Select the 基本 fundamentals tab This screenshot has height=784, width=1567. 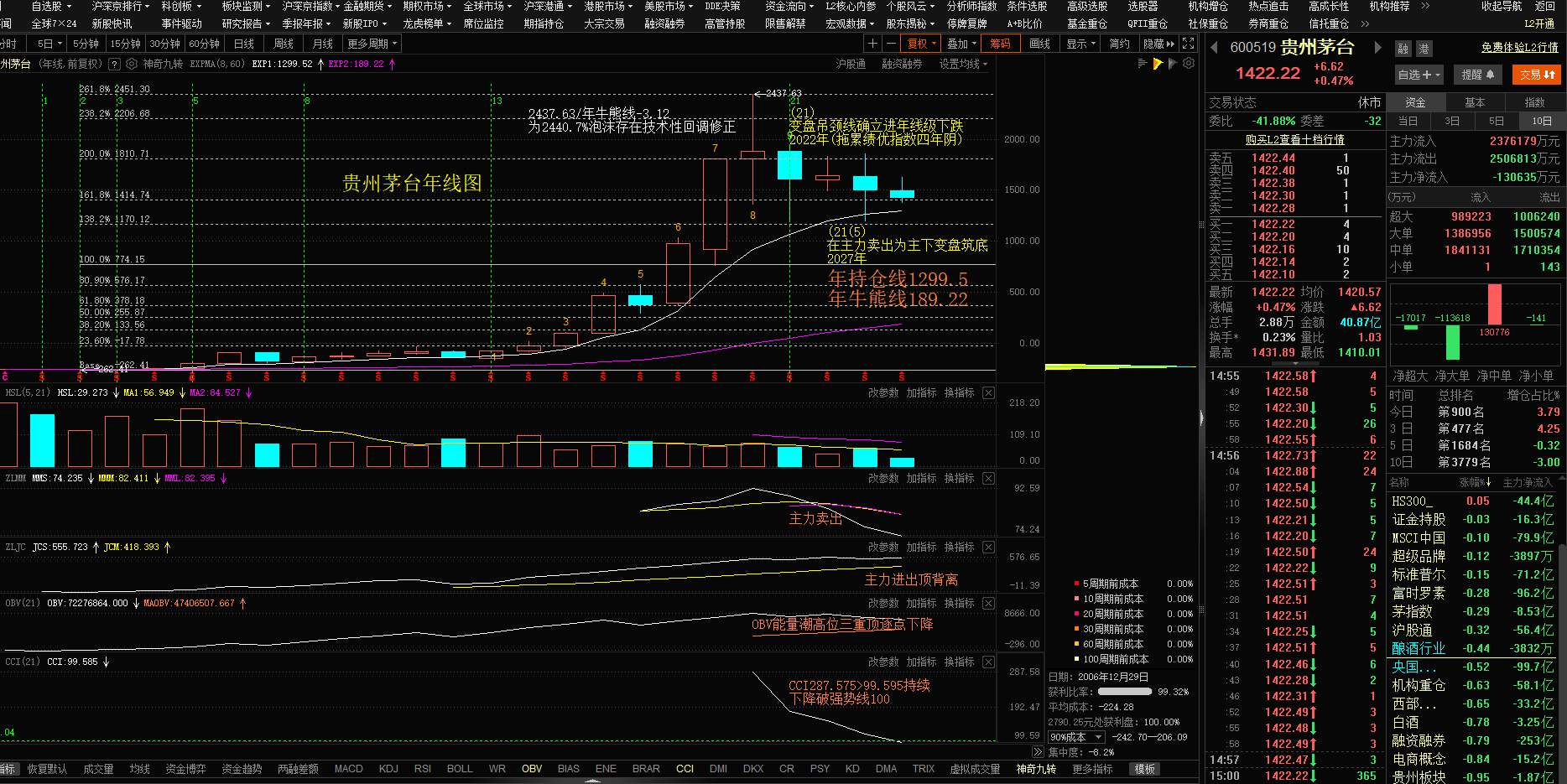(x=1475, y=102)
